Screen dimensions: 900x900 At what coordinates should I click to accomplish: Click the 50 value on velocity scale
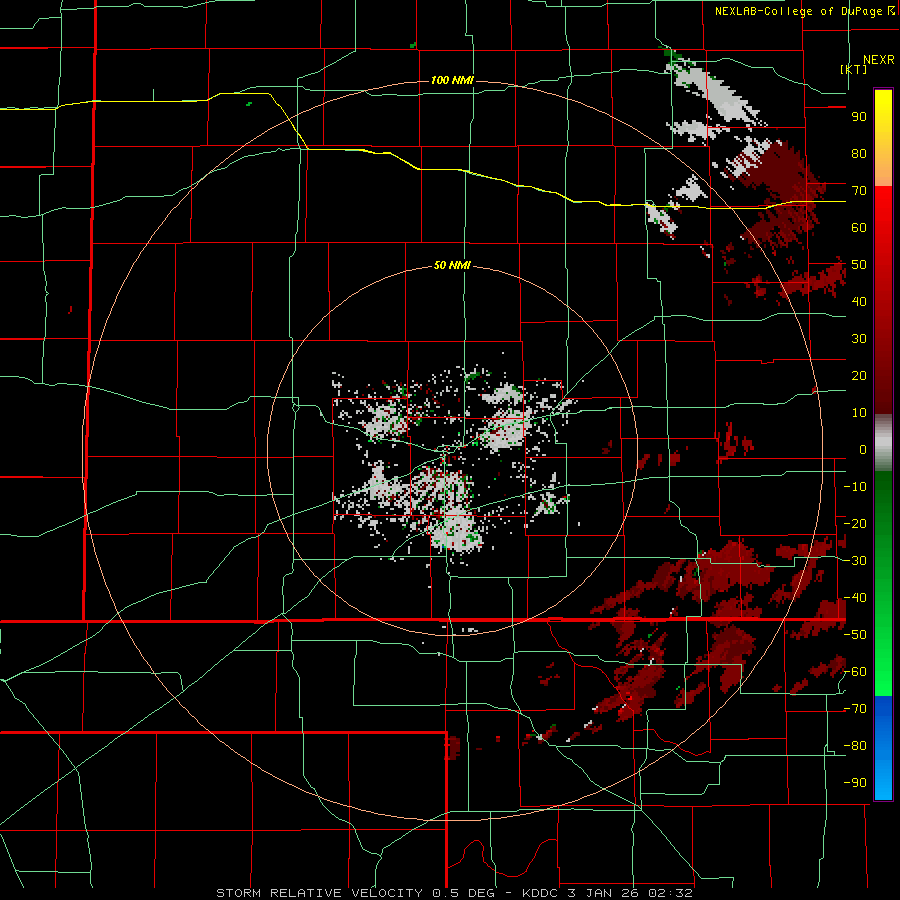click(x=859, y=265)
